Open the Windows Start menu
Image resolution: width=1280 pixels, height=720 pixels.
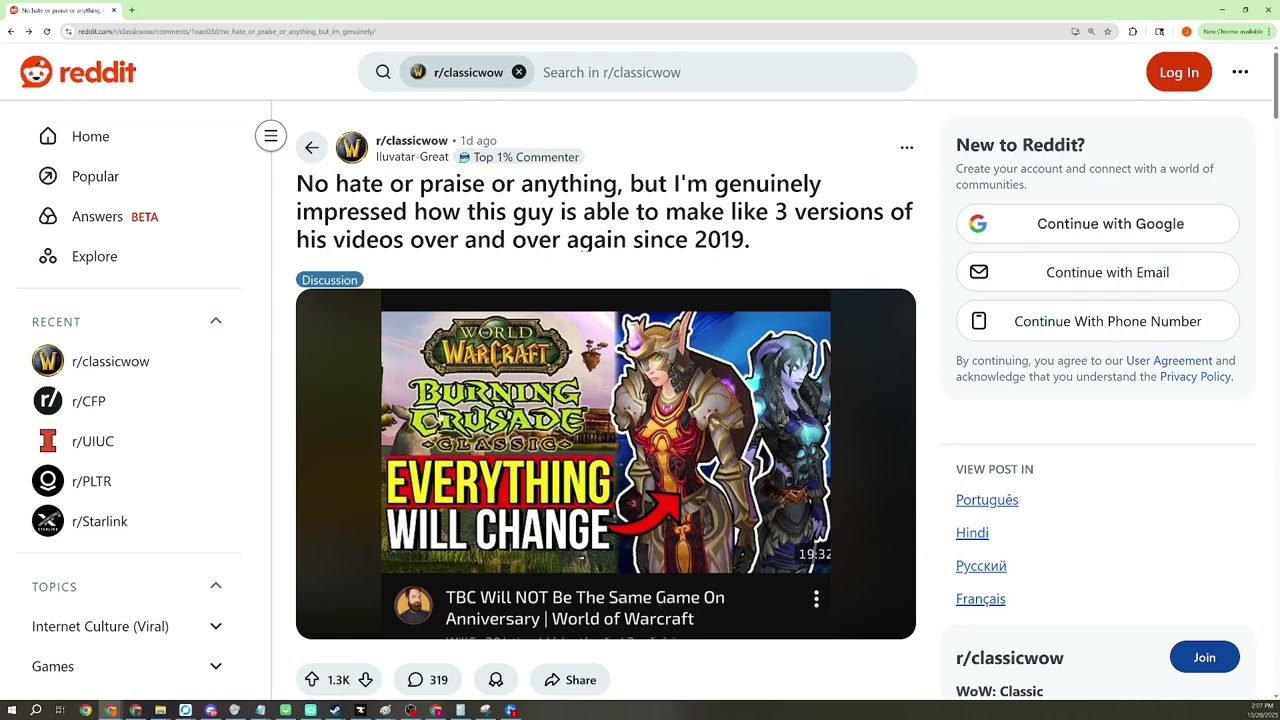tap(12, 710)
